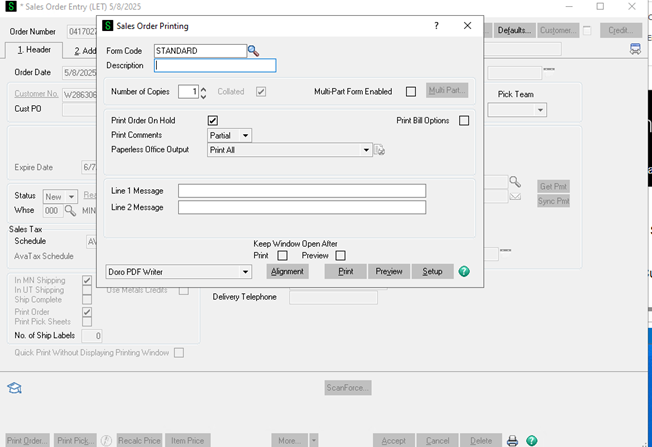Enable the Multi-Part Form Enabled checkbox
Screen dimensions: 652x447
pos(411,91)
